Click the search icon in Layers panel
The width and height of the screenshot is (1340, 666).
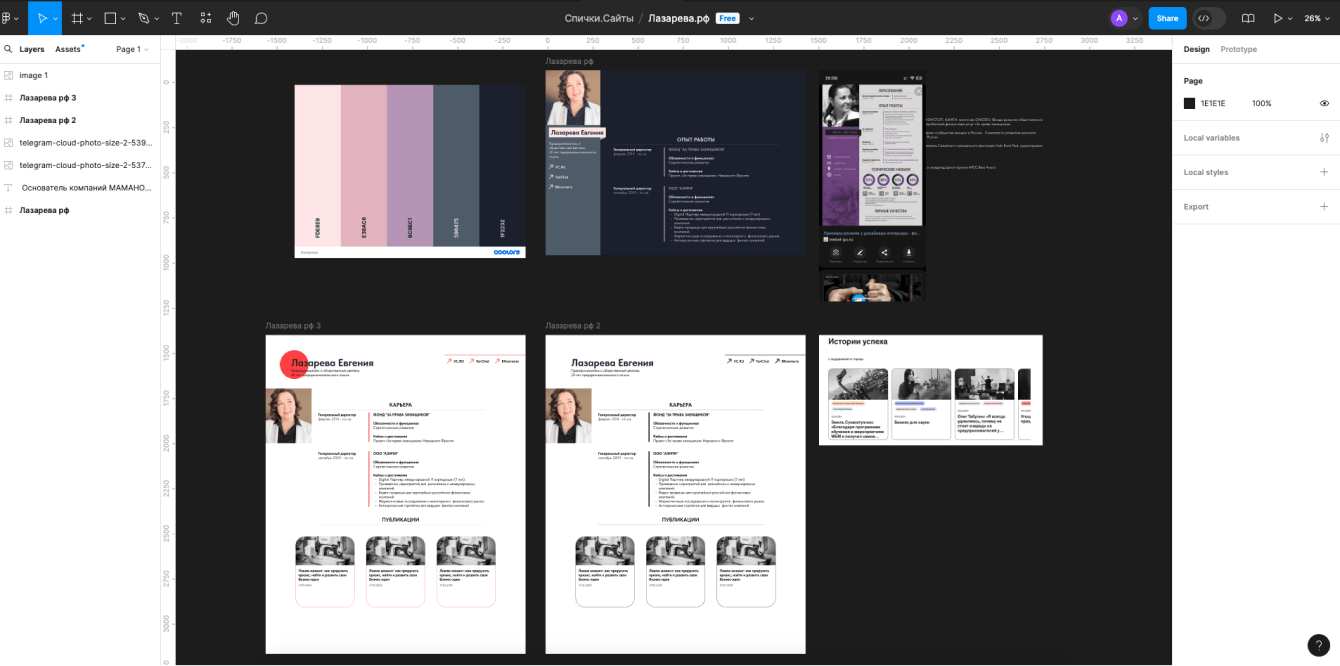(8, 49)
